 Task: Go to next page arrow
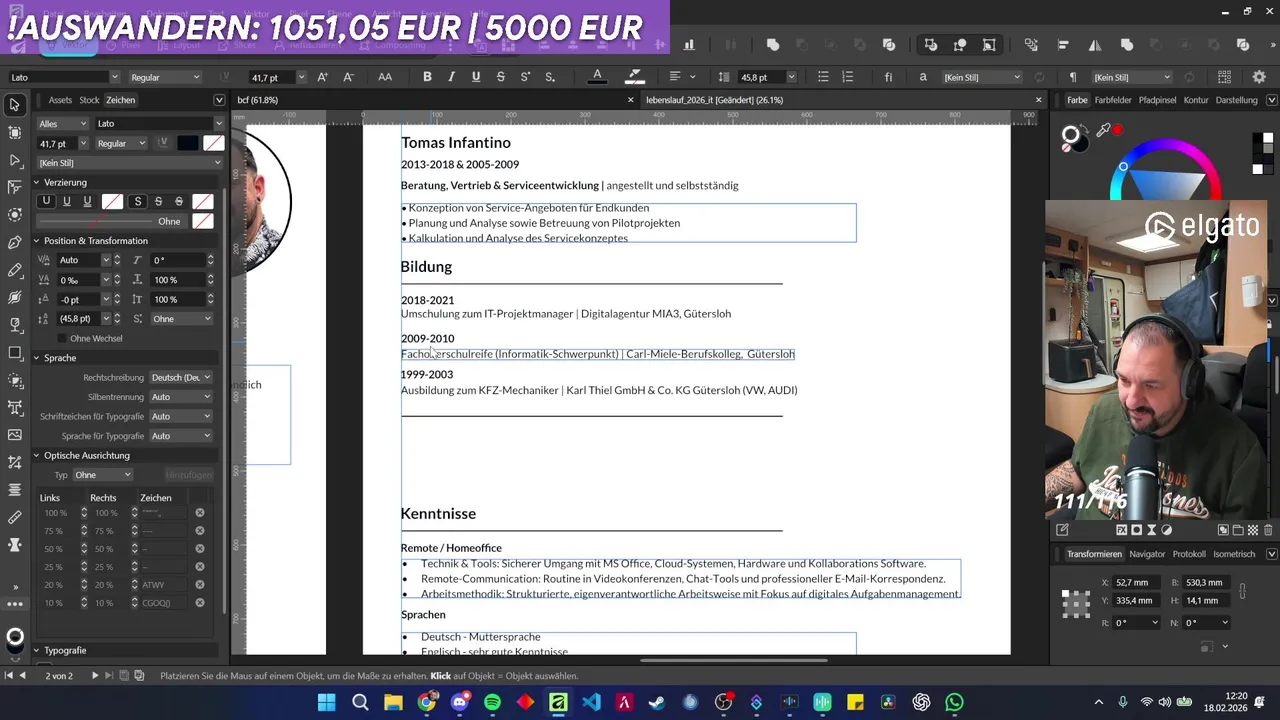click(x=95, y=676)
